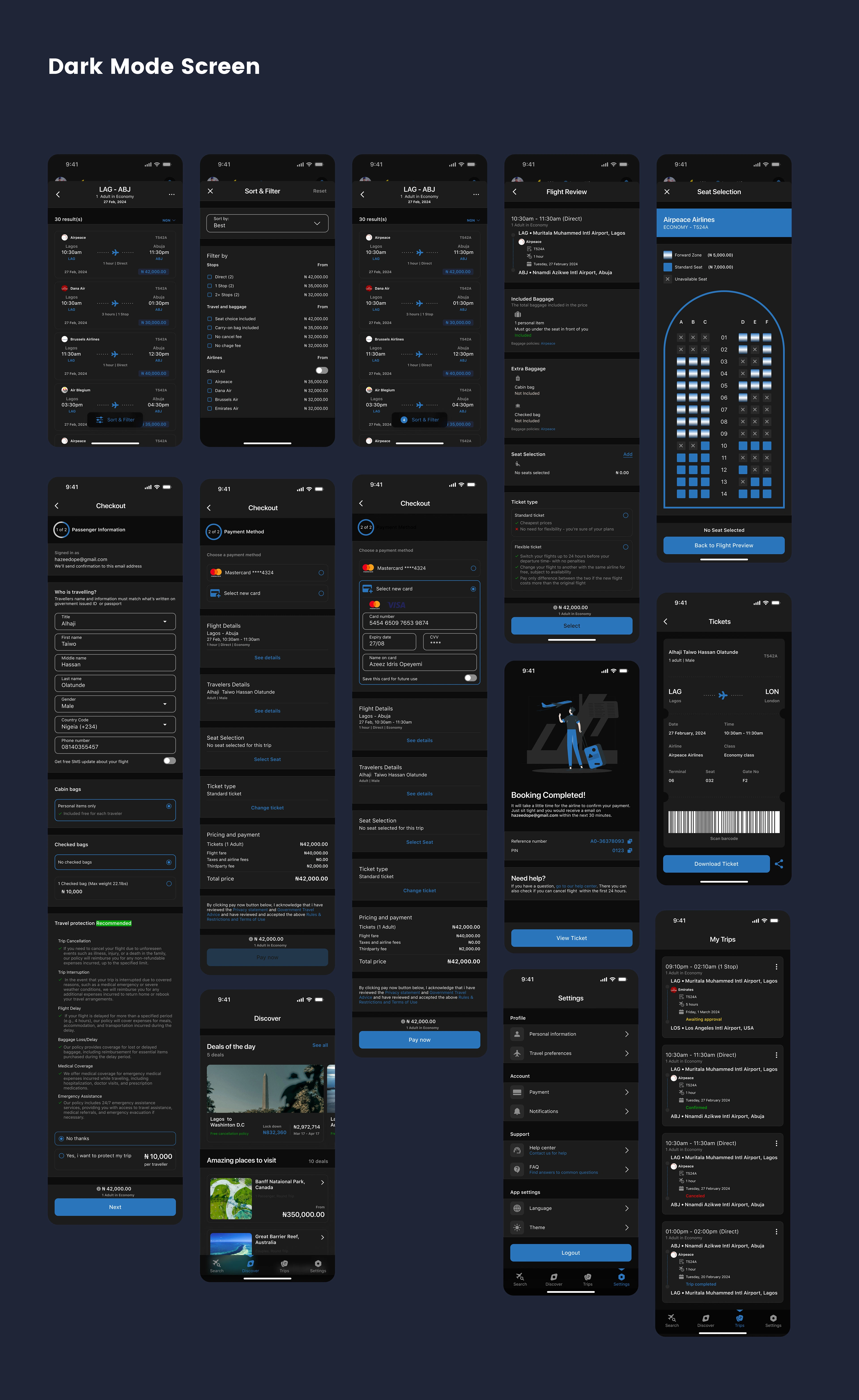Open Discover tab on Settings screen nav
The width and height of the screenshot is (859, 1400).
[x=554, y=1279]
